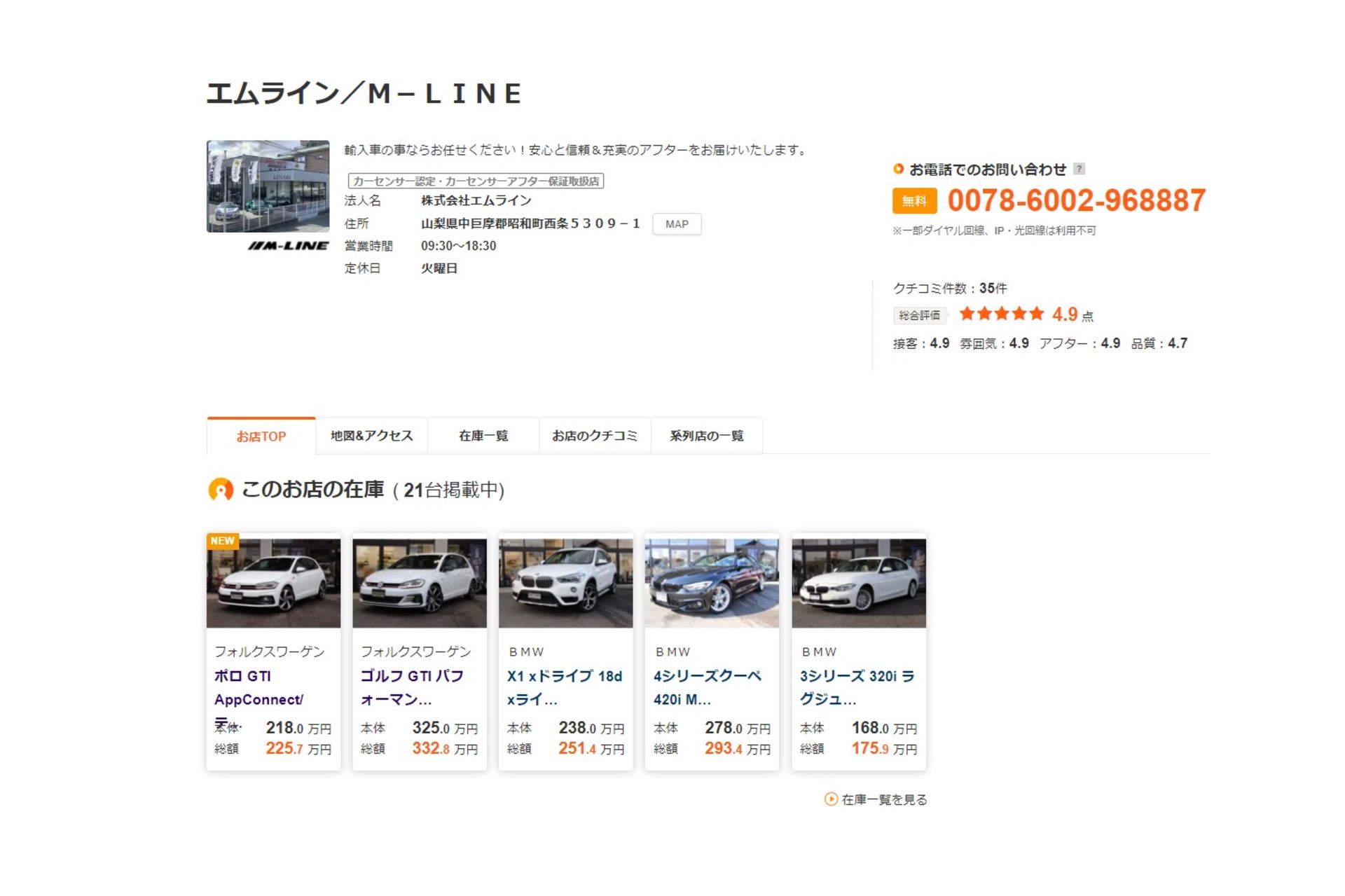1345x896 pixels.
Task: Click the orange 無料 phone badge
Action: (914, 201)
